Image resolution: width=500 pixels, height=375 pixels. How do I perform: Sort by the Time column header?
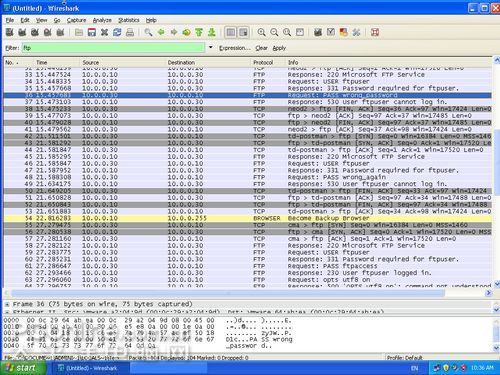[56, 62]
